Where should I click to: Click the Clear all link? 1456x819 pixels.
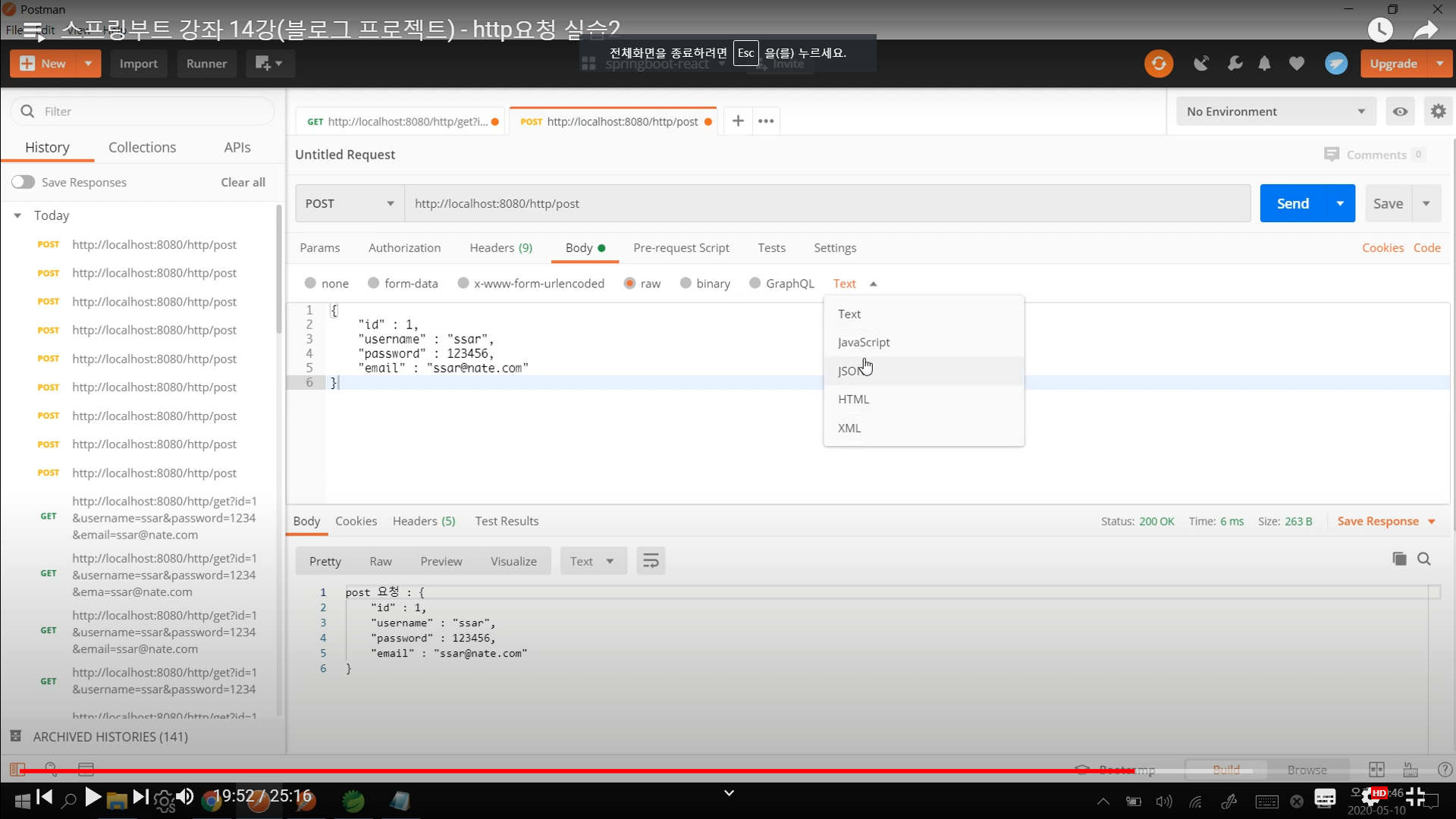(x=243, y=182)
